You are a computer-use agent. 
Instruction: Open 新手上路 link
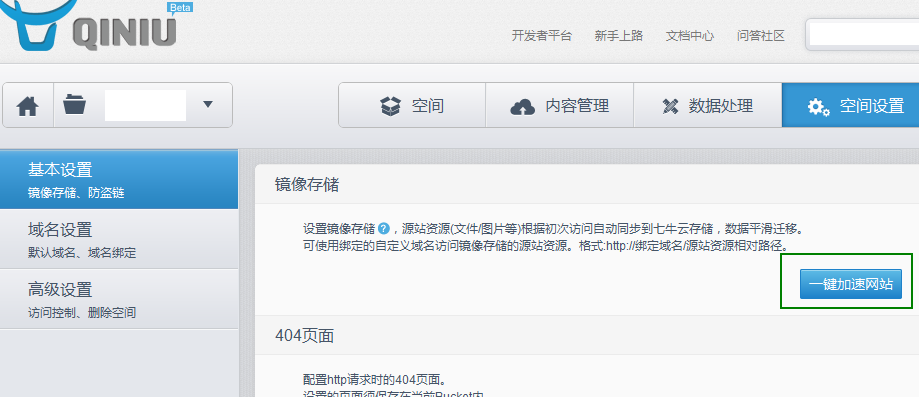pyautogui.click(x=619, y=36)
